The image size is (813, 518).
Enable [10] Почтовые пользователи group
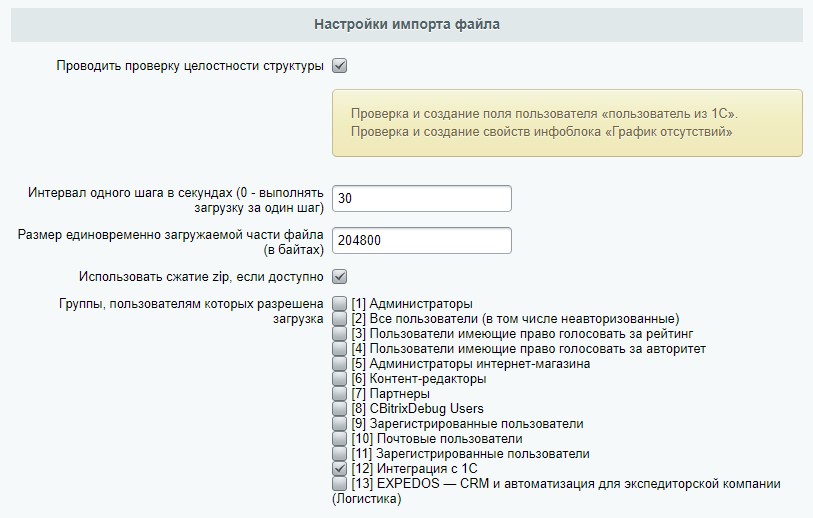341,439
